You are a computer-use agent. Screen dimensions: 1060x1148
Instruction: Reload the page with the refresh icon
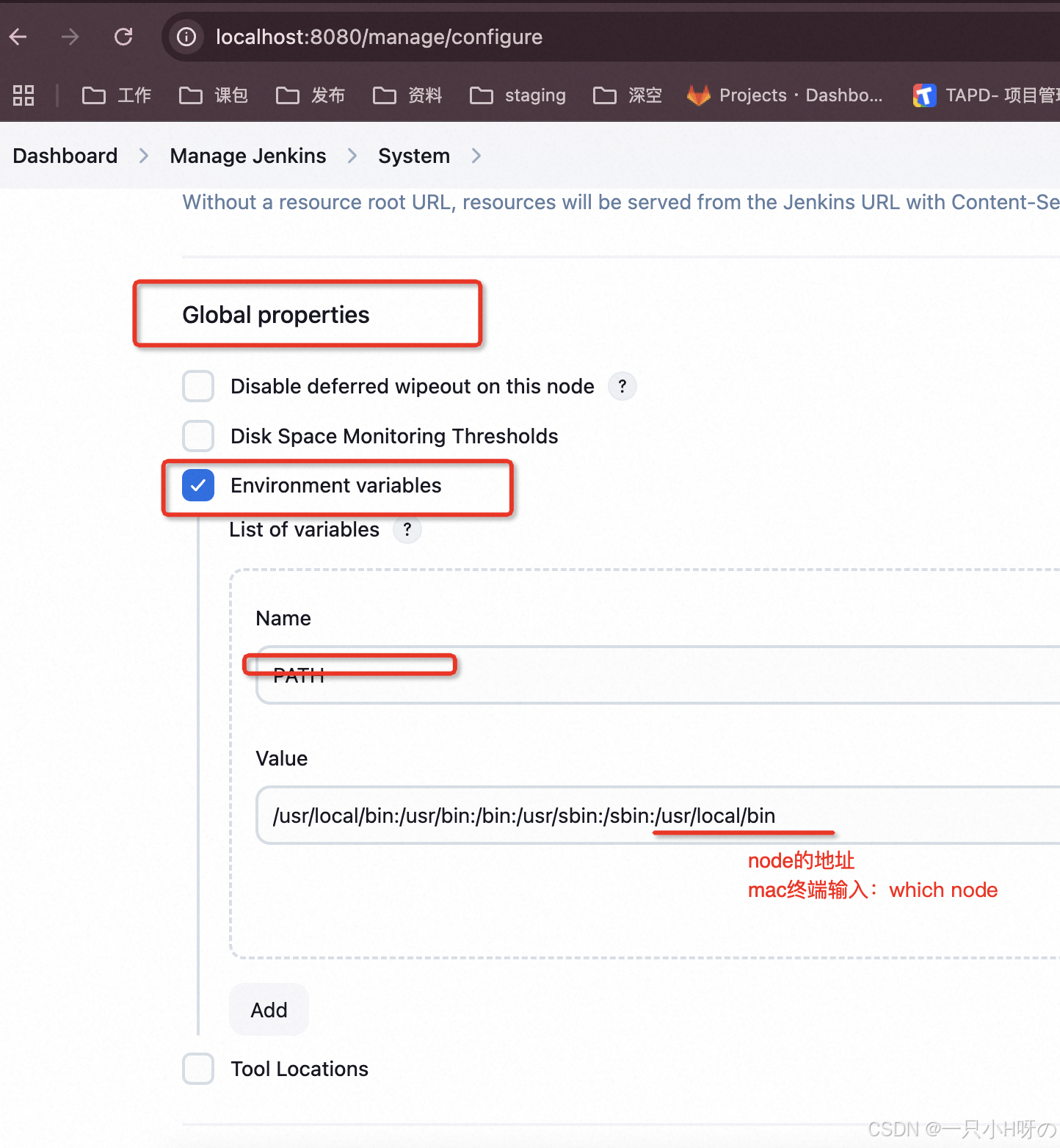pyautogui.click(x=123, y=37)
